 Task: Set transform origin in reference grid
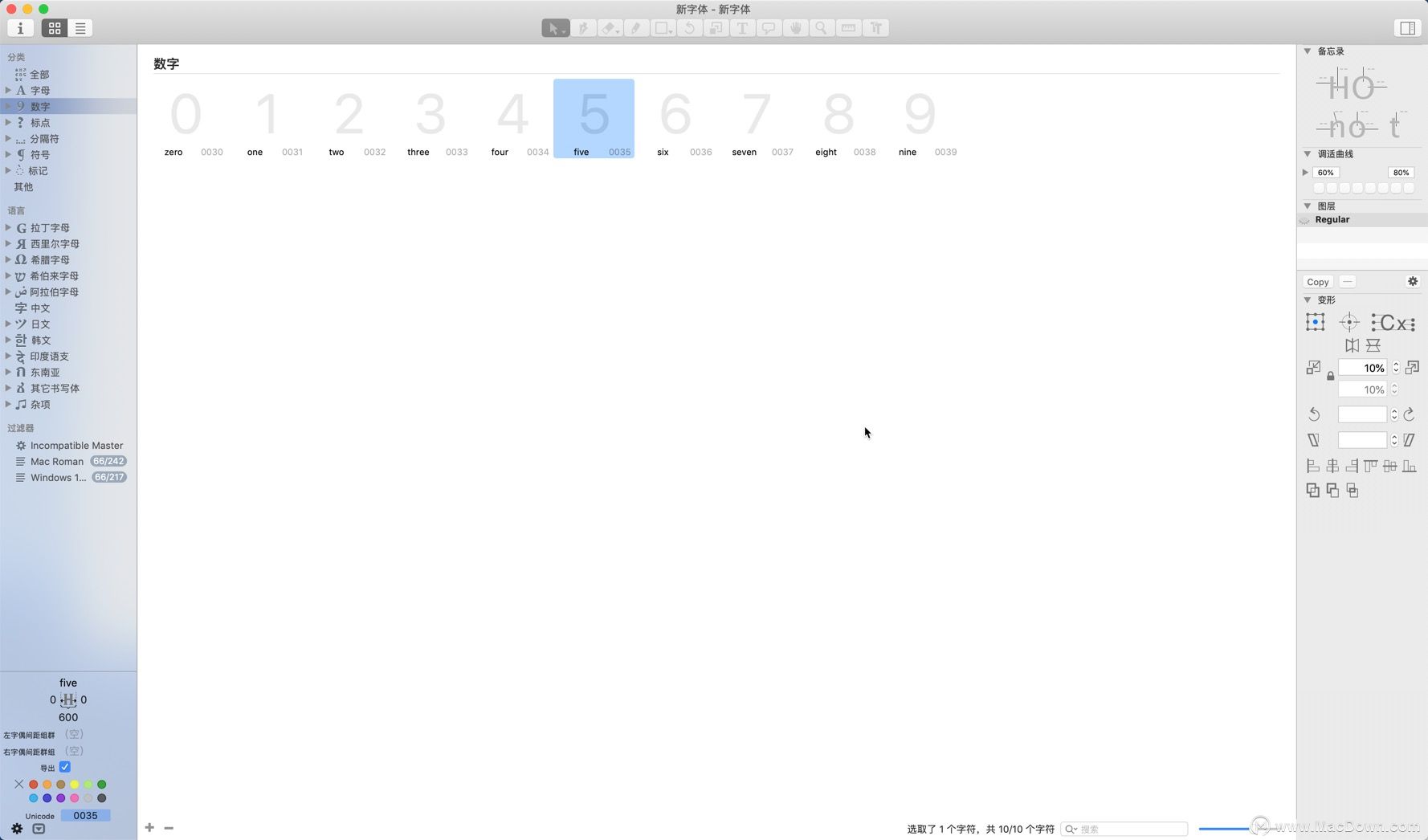point(1316,322)
